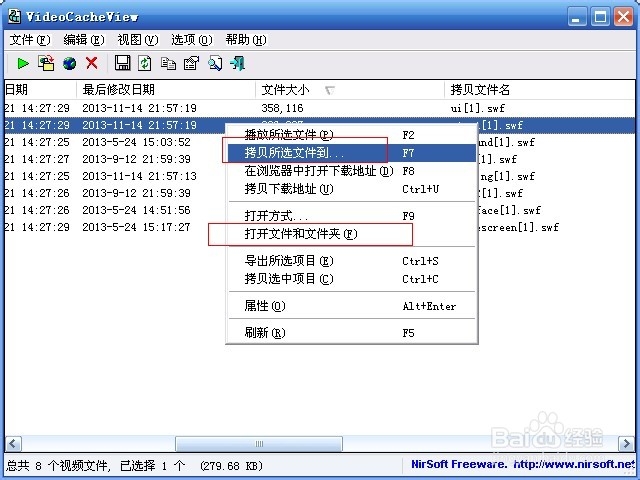Click the red X delete toolbar icon
The width and height of the screenshot is (640, 480).
pos(92,63)
